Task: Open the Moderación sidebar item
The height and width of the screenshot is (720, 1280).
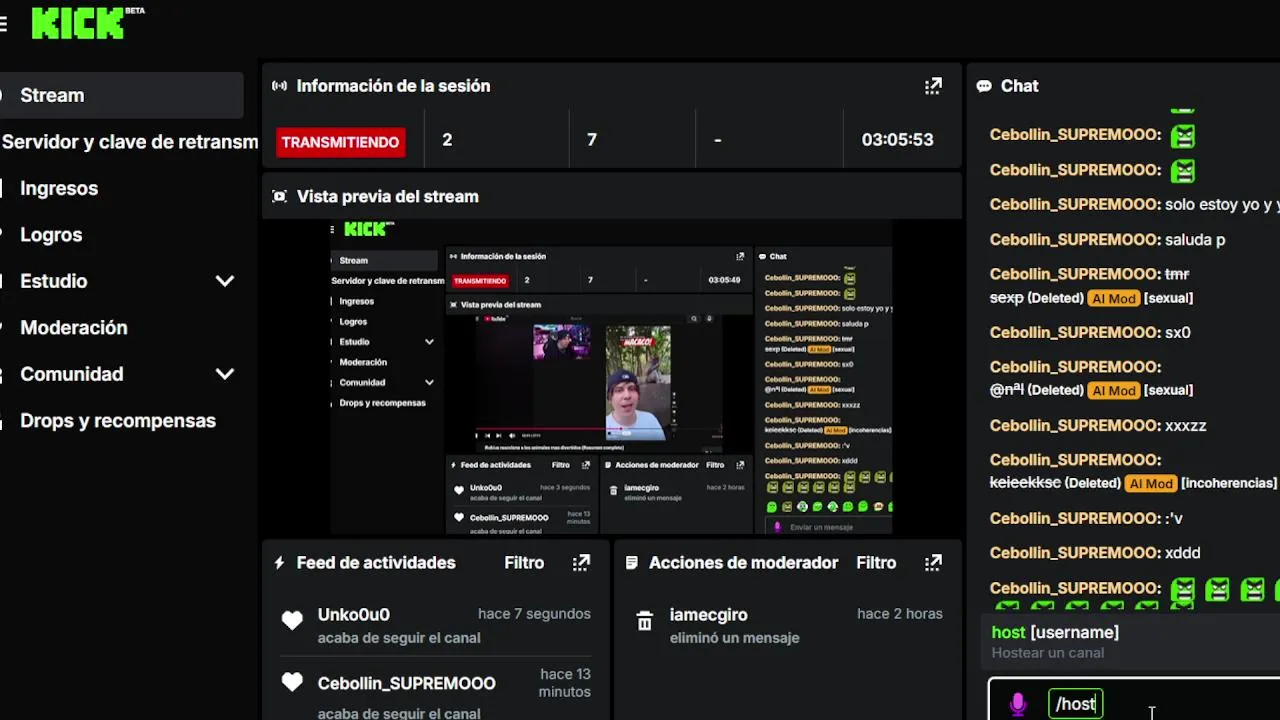Action: tap(74, 328)
